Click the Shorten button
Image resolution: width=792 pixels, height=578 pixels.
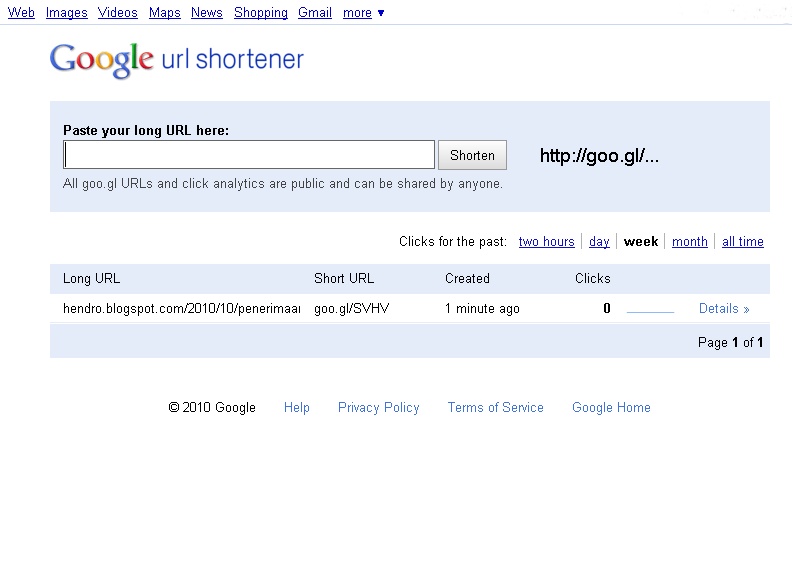tap(472, 155)
